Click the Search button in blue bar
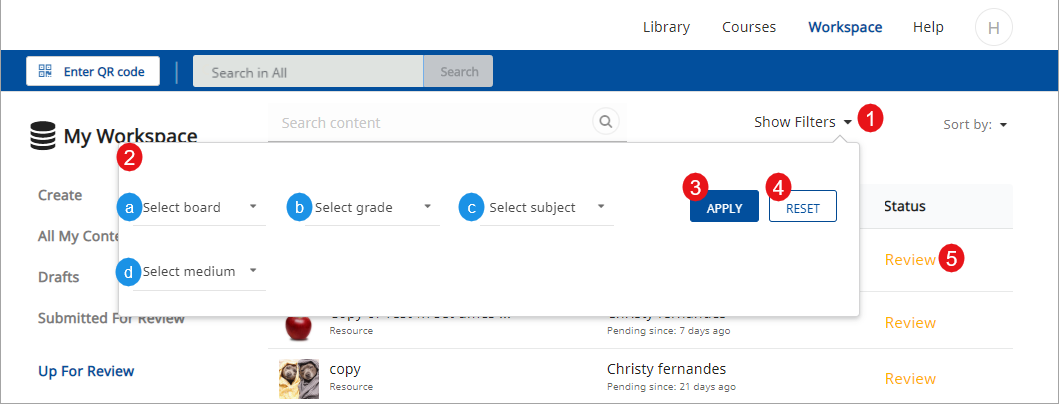This screenshot has width=1059, height=404. coord(459,72)
